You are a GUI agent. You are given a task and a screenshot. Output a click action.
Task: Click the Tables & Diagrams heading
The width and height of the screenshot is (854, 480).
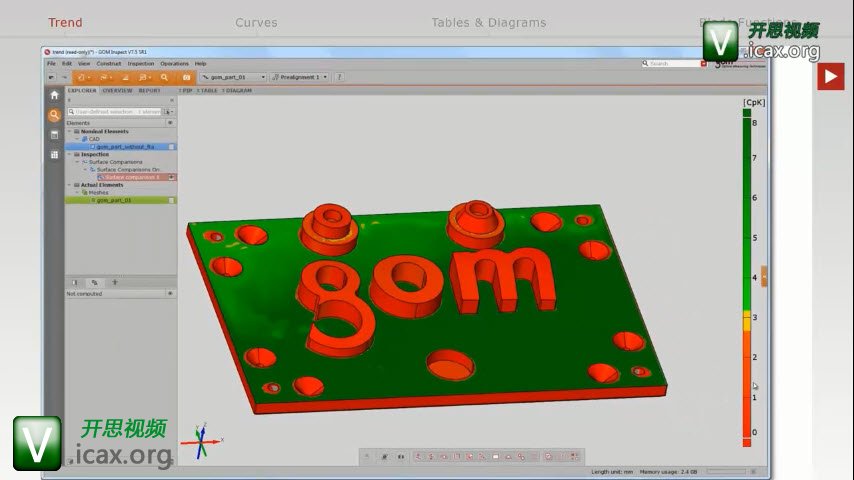[x=488, y=22]
